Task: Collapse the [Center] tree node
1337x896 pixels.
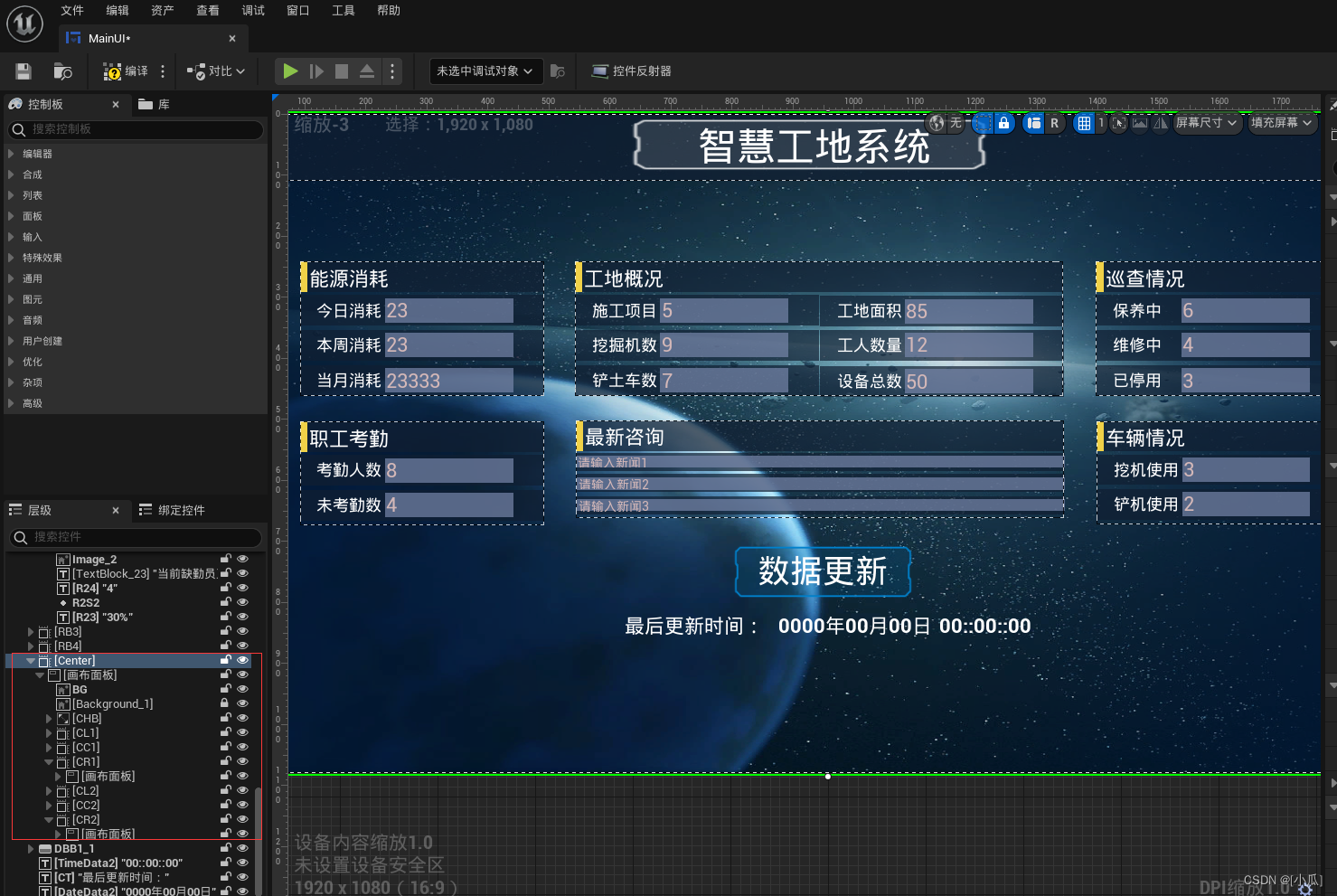Action: (x=31, y=661)
